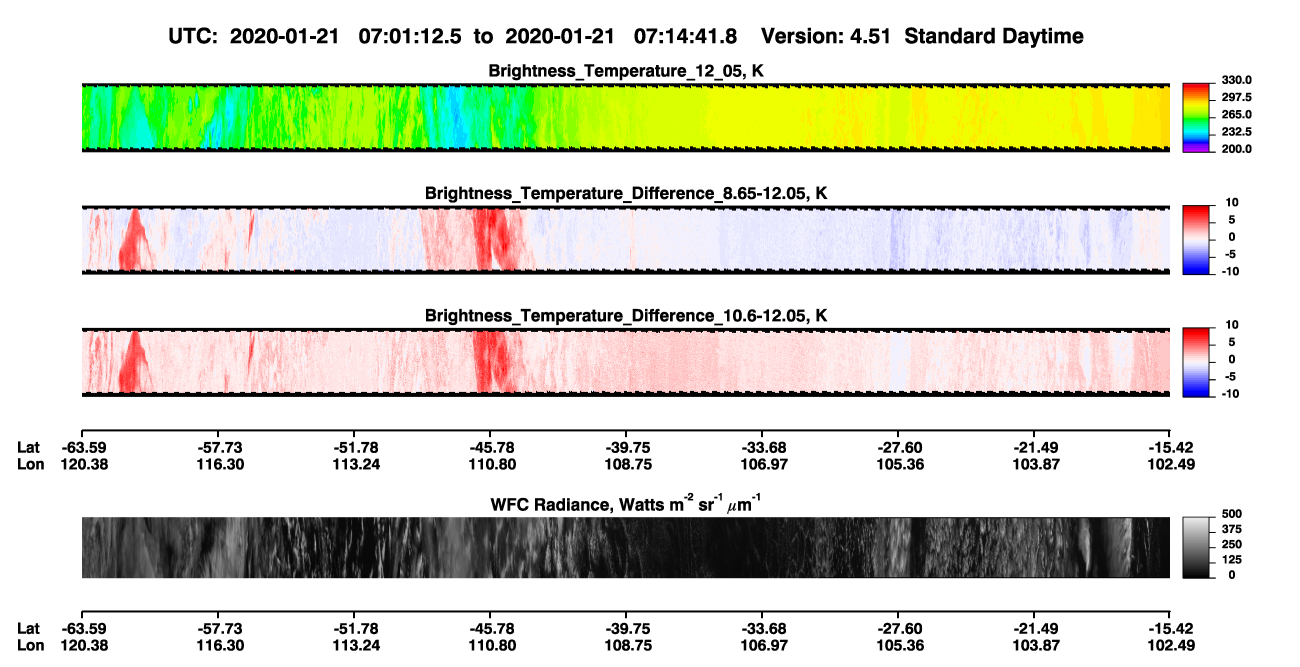Click the 250 tick on the WFC colorbar
The image size is (1300, 667).
click(1232, 543)
